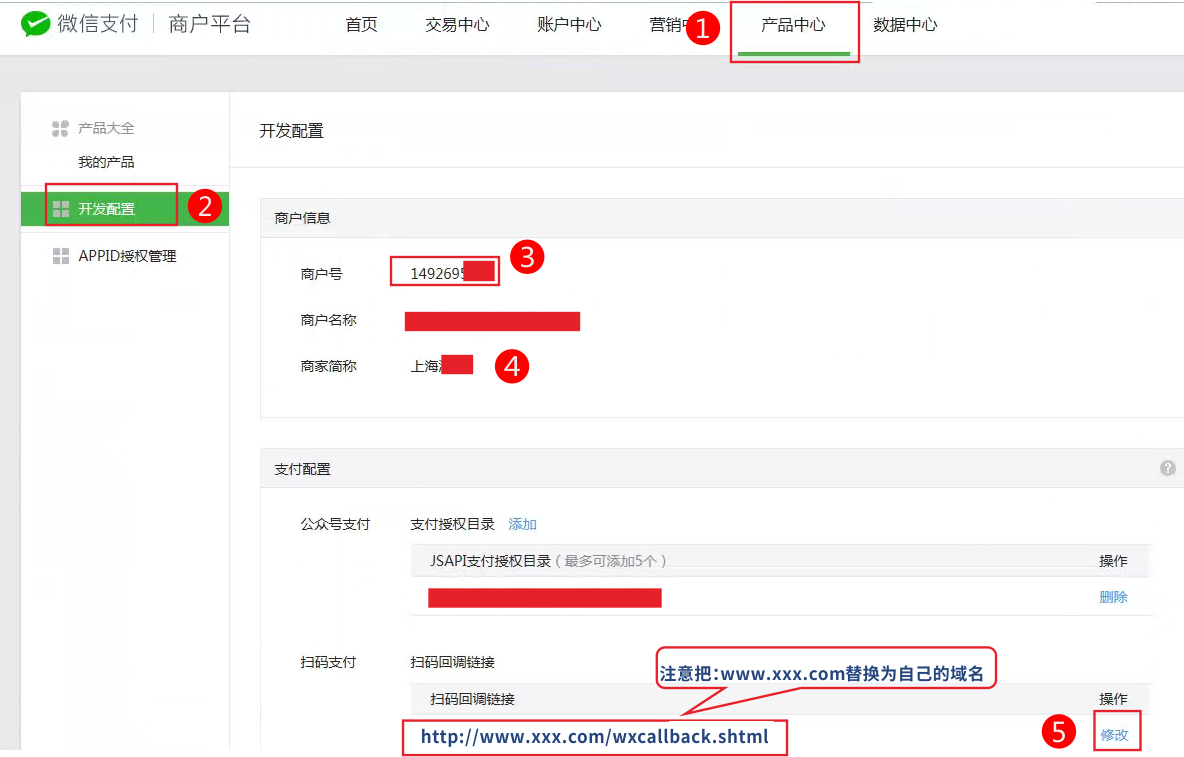This screenshot has width=1184, height=757.
Task: Click the 产品大全 grid icon in sidebar
Action: 60,129
